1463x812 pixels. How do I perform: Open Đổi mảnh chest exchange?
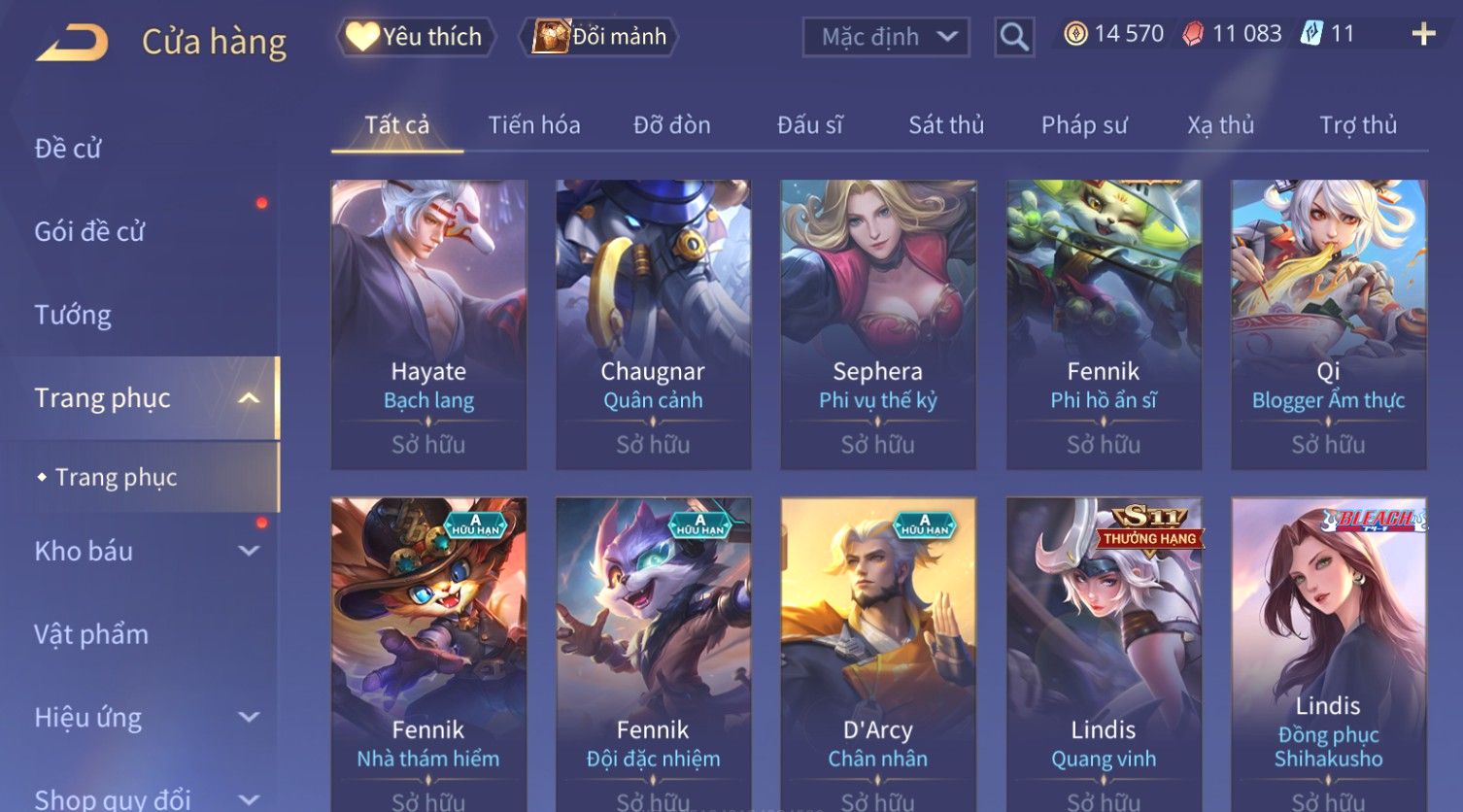(599, 37)
